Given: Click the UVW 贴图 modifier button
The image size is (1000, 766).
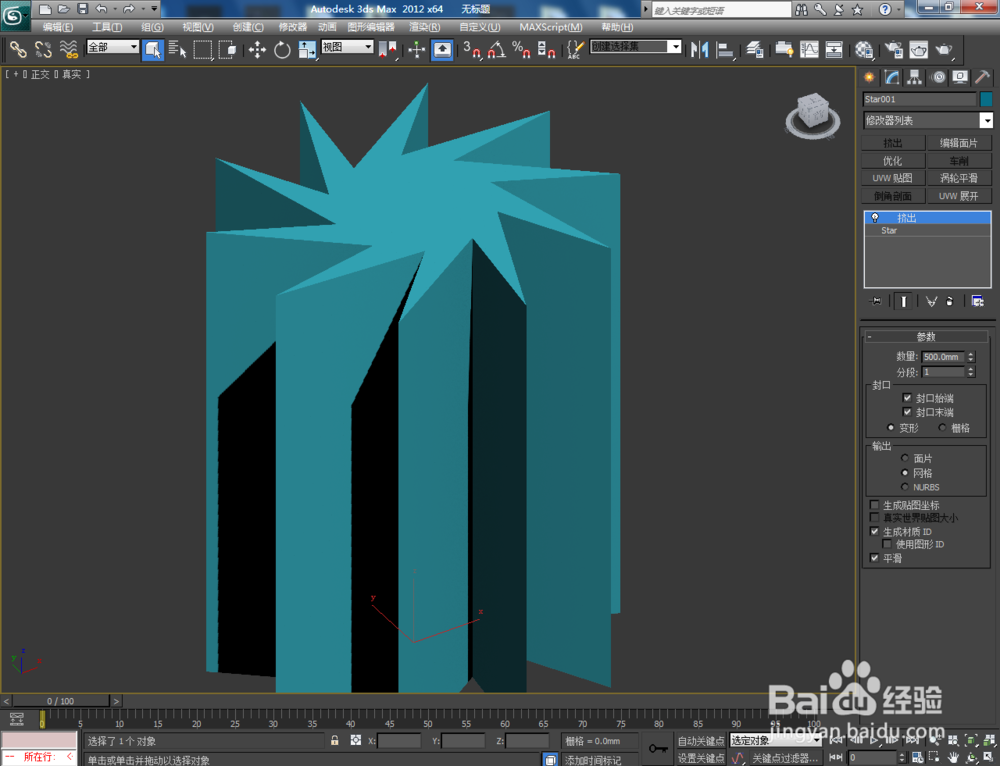Looking at the screenshot, I should point(893,178).
